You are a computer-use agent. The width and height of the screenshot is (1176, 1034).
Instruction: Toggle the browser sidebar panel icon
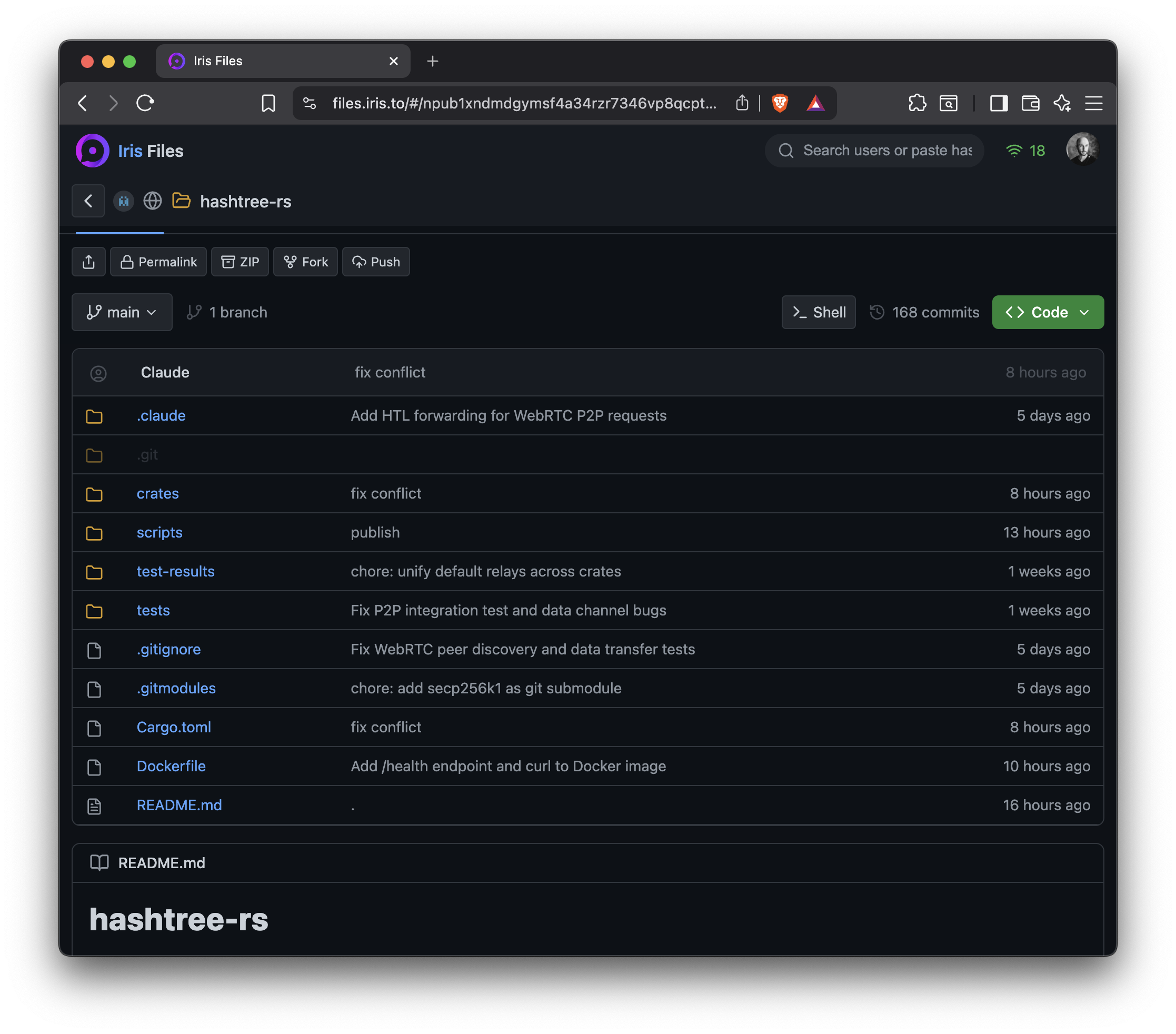(998, 103)
